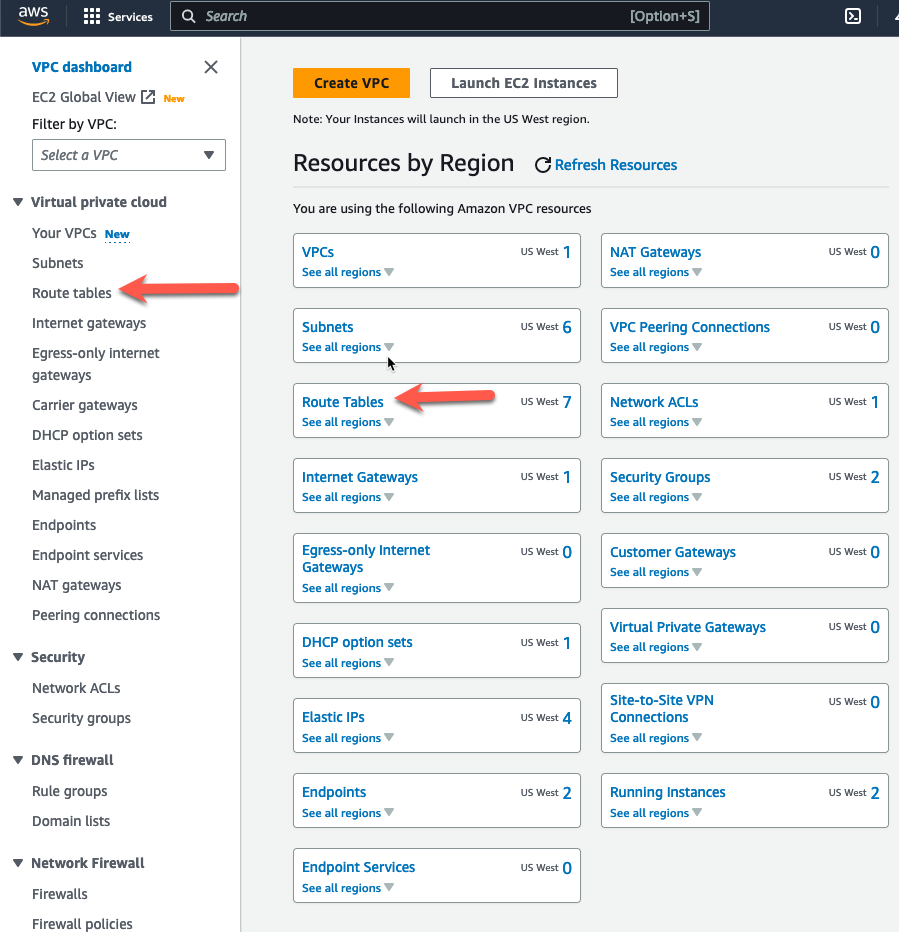
Task: Collapse the Virtual private cloud section
Action: tap(18, 202)
